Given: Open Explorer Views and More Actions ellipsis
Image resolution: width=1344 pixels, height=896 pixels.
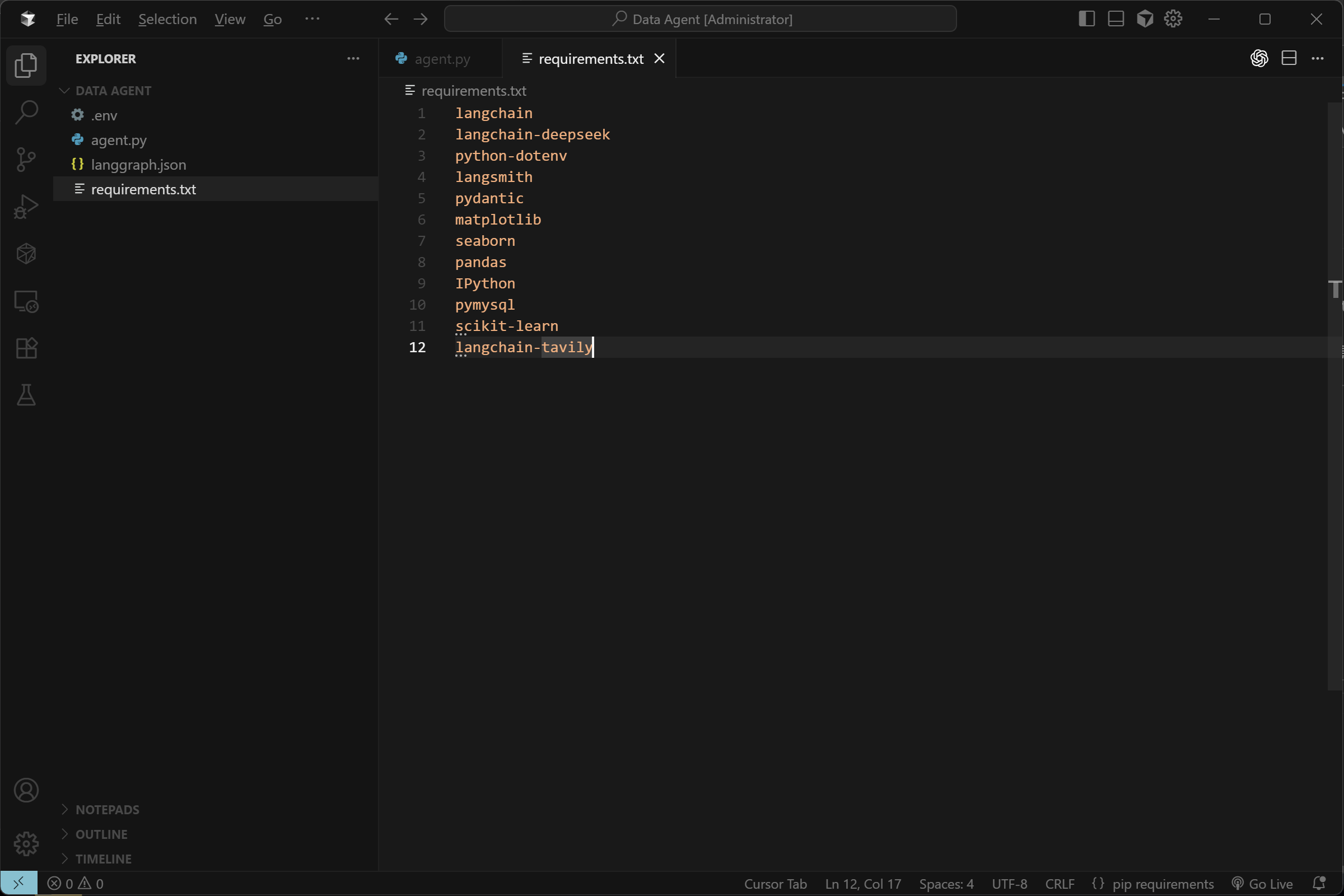Looking at the screenshot, I should coord(353,58).
